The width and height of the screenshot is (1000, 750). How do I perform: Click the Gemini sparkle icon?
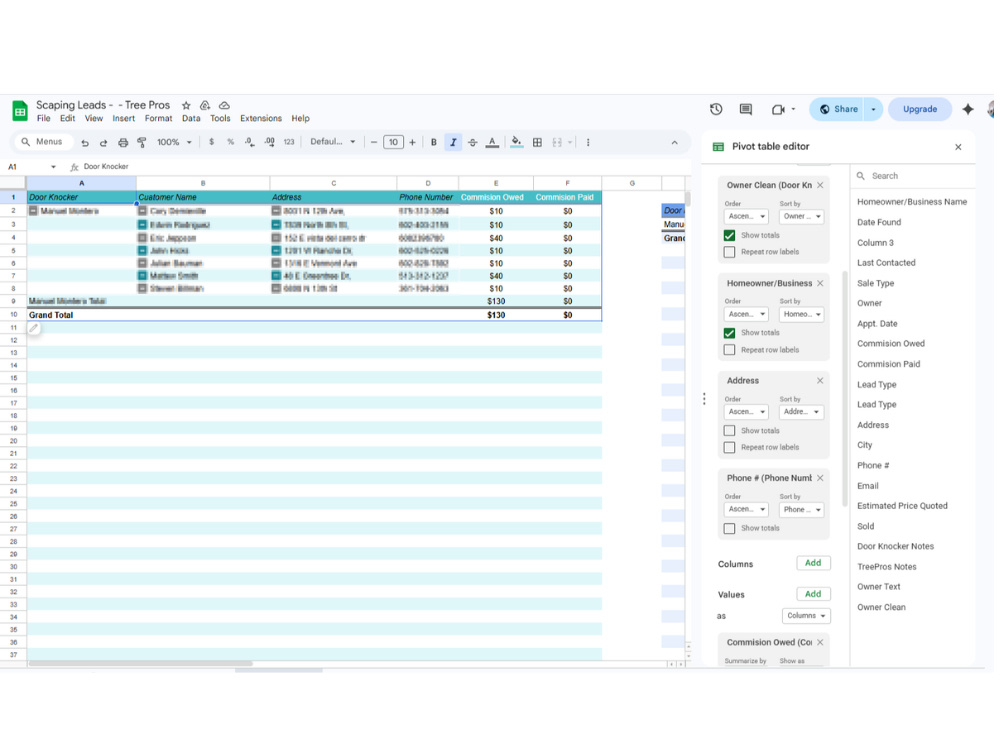click(968, 109)
